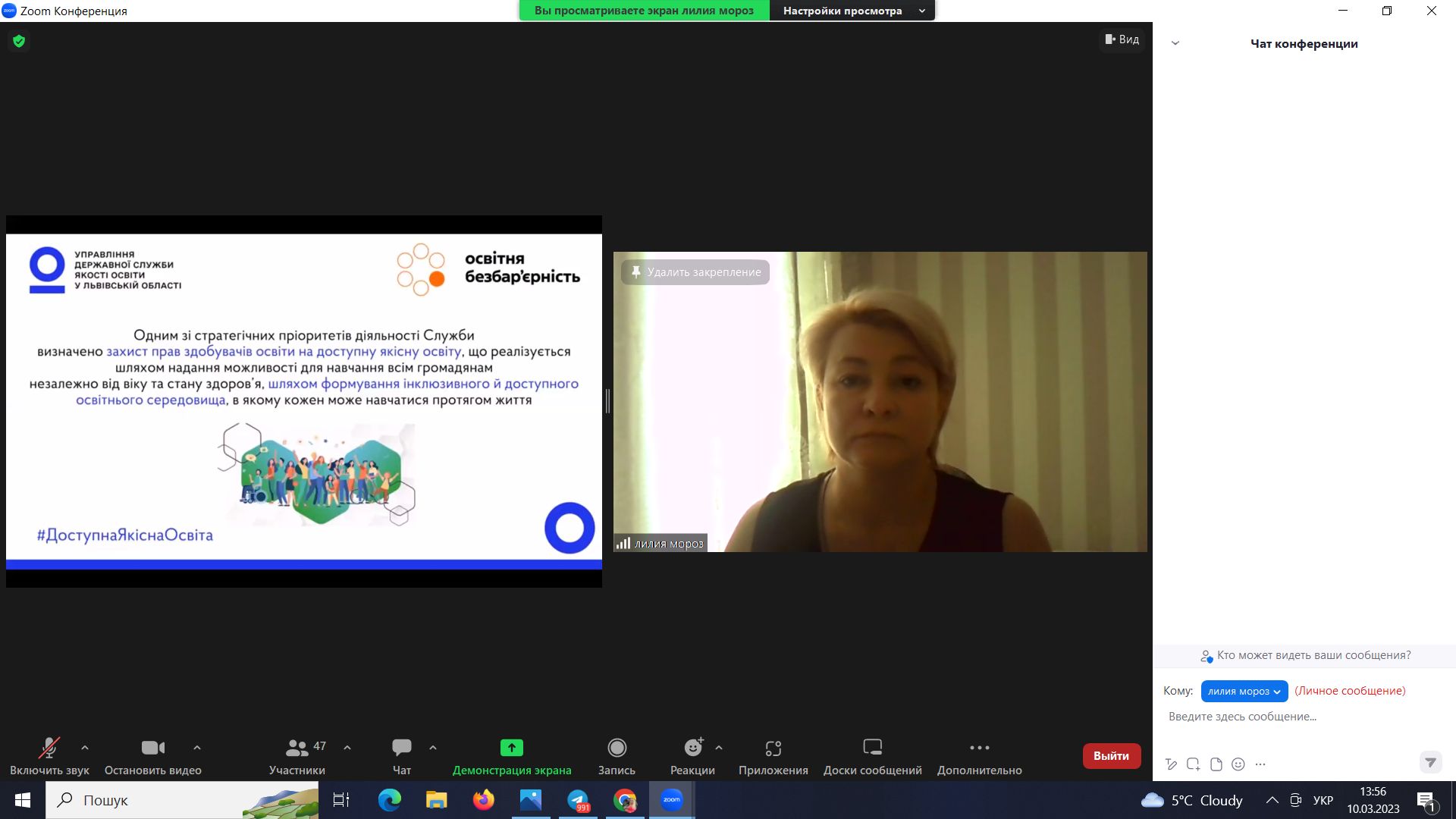The width and height of the screenshot is (1456, 819).
Task: Open chat emoji picker
Action: point(1238,764)
